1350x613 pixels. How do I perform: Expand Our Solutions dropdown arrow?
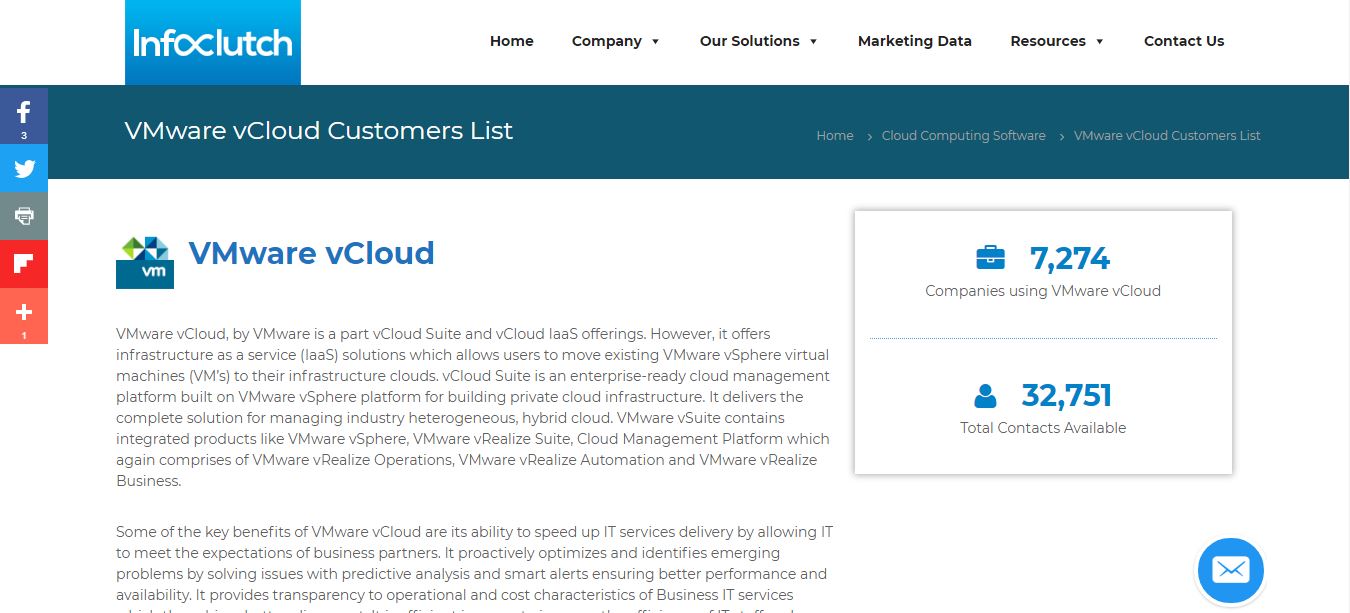pos(814,42)
